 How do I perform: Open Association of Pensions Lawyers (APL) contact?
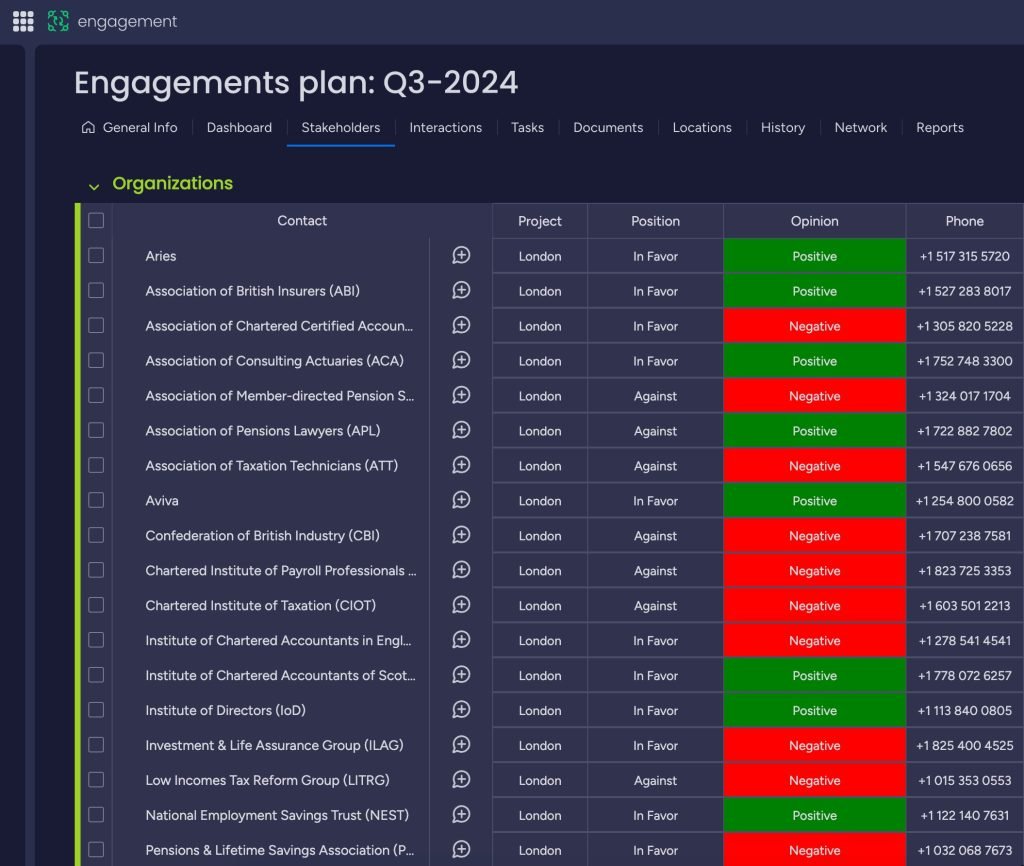point(263,431)
